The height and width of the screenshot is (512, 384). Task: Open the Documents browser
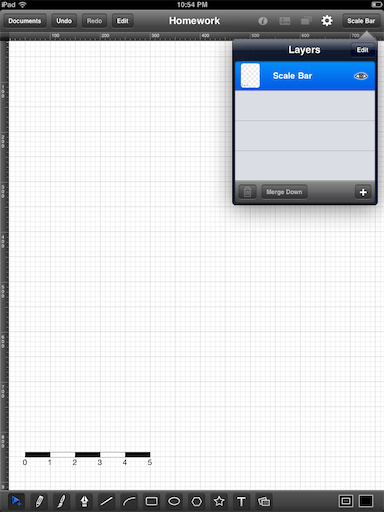coord(25,21)
